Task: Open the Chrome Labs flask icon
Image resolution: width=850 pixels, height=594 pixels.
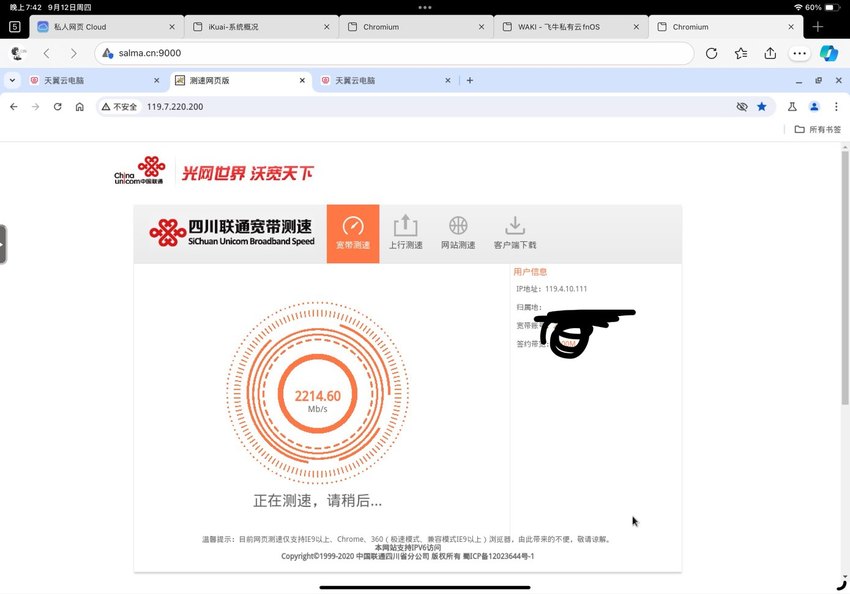Action: [792, 107]
